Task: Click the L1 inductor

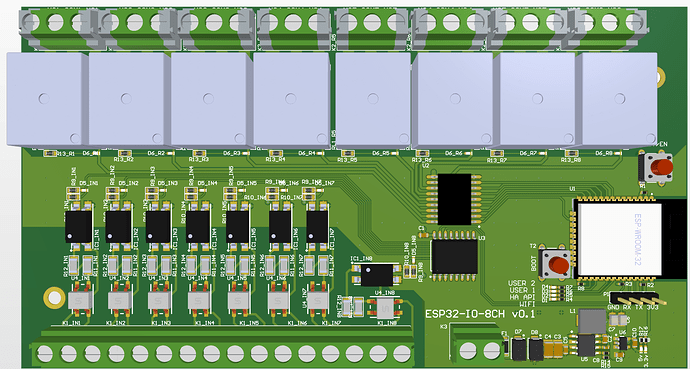Action: click(x=592, y=321)
